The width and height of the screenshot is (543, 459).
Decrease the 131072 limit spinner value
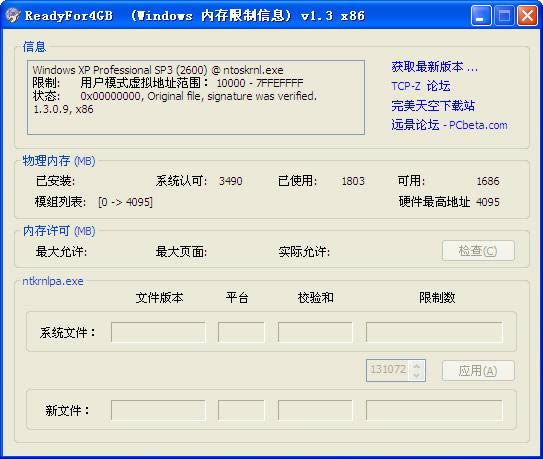[417, 375]
